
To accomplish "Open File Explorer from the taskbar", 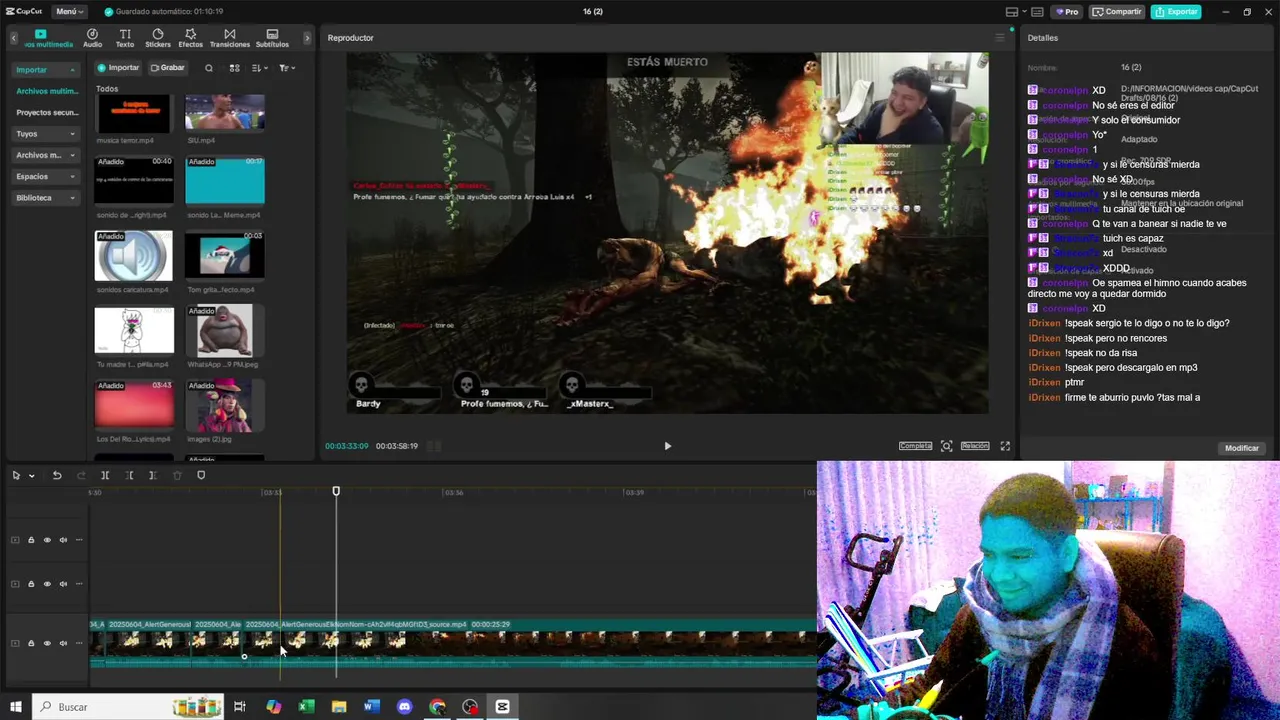I will tap(339, 707).
